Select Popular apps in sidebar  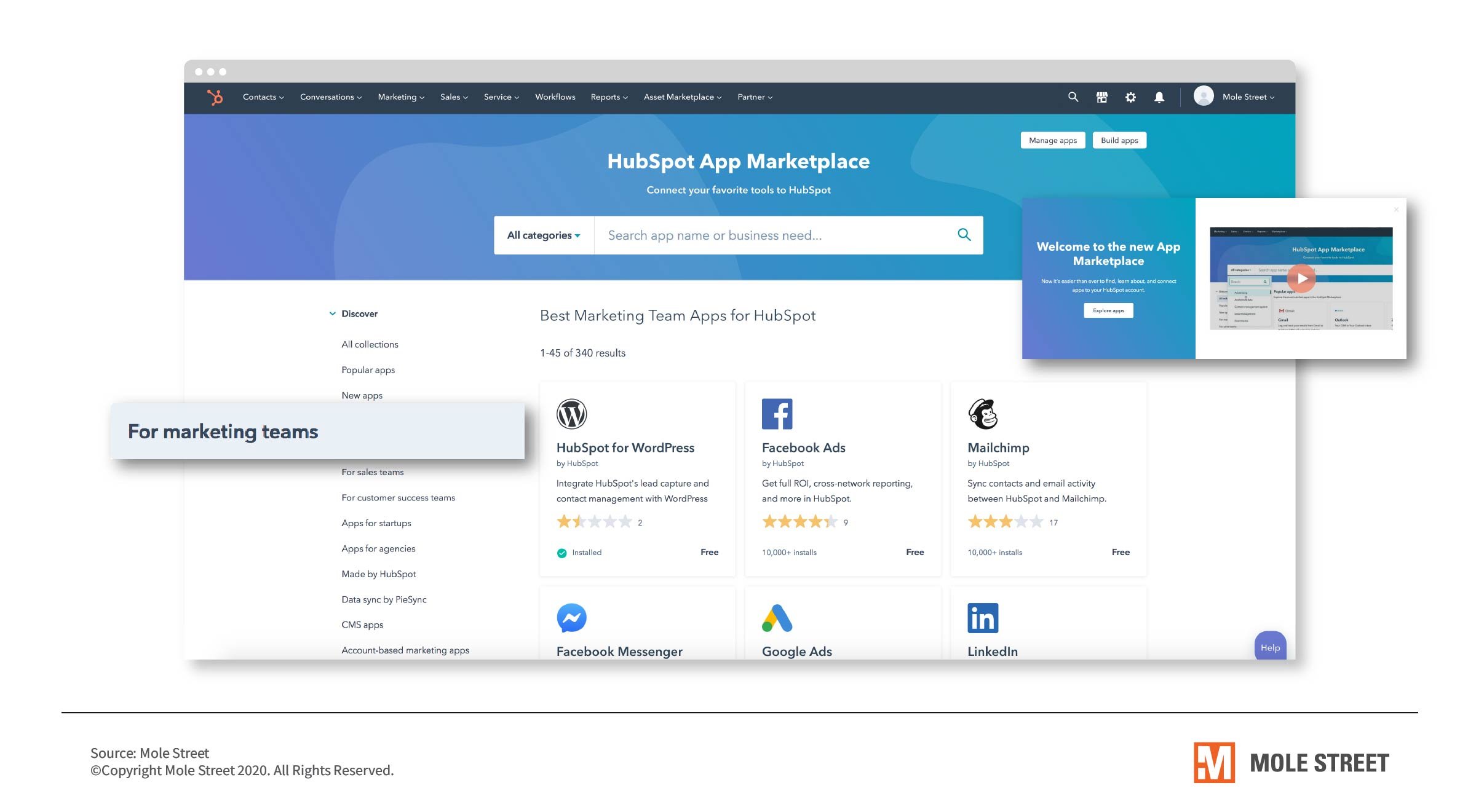(368, 370)
